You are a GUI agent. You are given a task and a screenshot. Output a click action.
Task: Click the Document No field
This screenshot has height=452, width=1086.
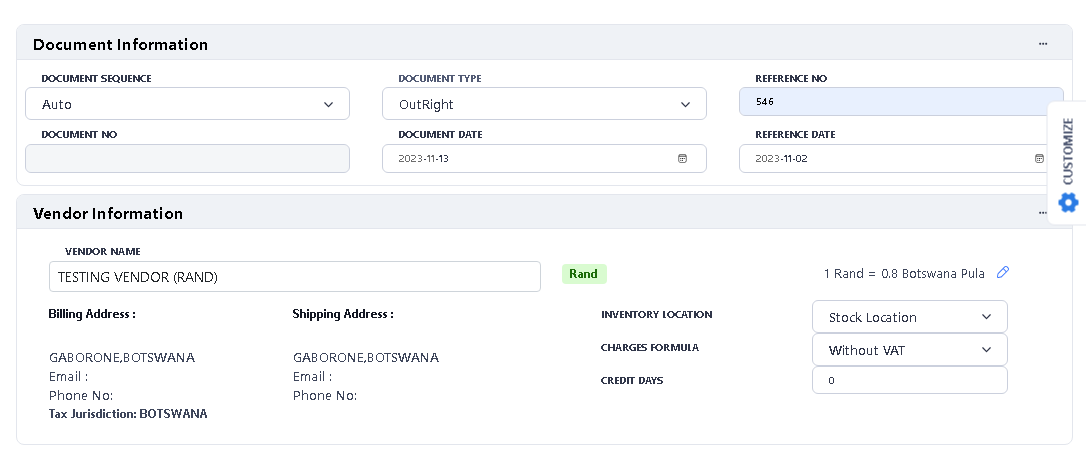coord(187,159)
